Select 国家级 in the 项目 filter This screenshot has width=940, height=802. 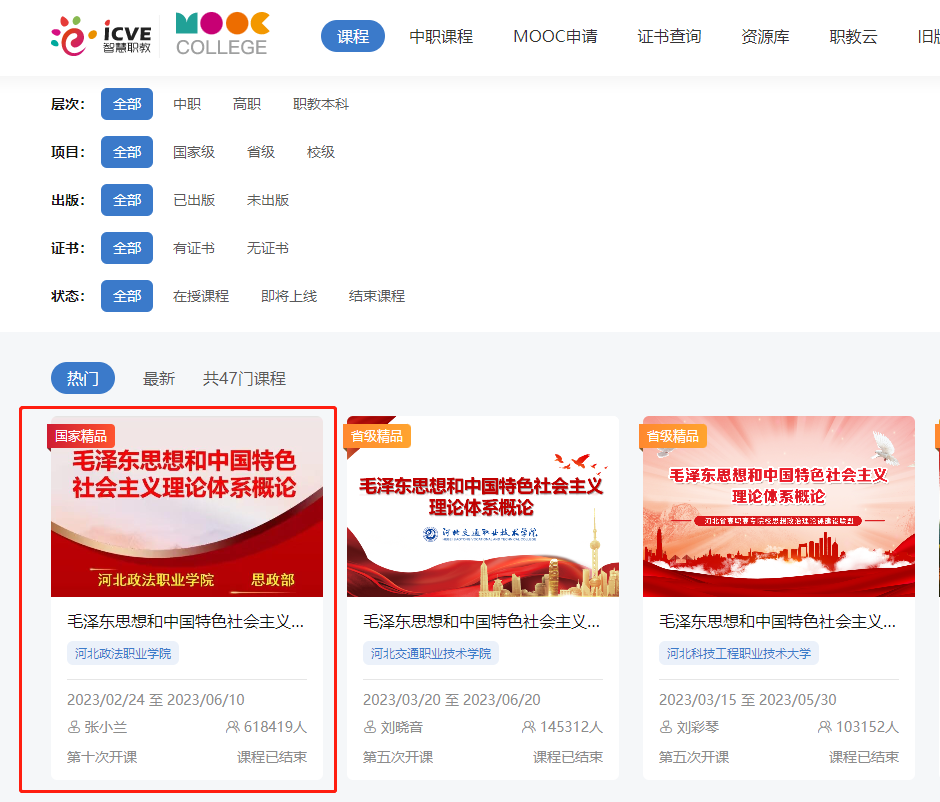pyautogui.click(x=194, y=152)
